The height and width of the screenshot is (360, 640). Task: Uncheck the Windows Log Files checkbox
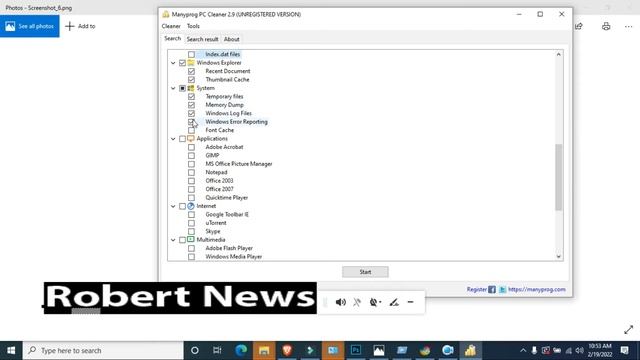click(x=191, y=113)
